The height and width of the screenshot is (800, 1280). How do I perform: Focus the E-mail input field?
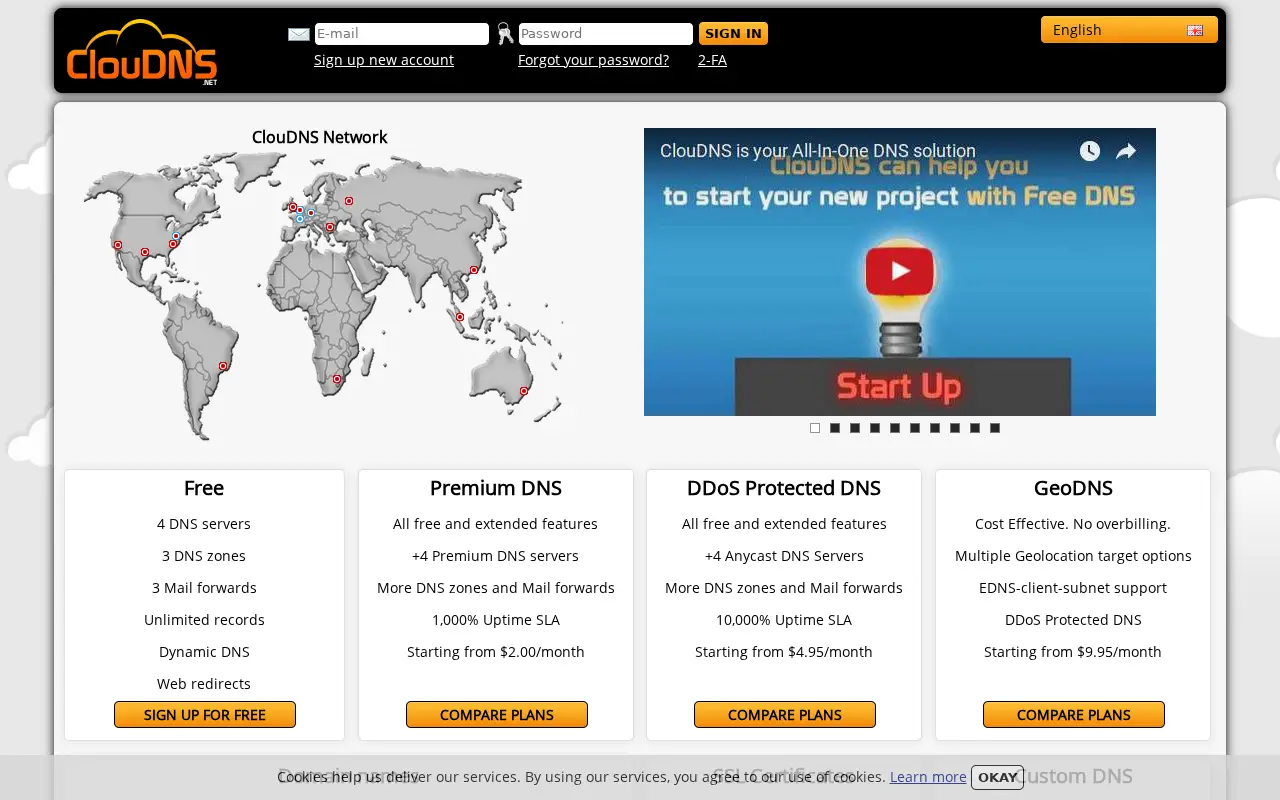pos(402,34)
